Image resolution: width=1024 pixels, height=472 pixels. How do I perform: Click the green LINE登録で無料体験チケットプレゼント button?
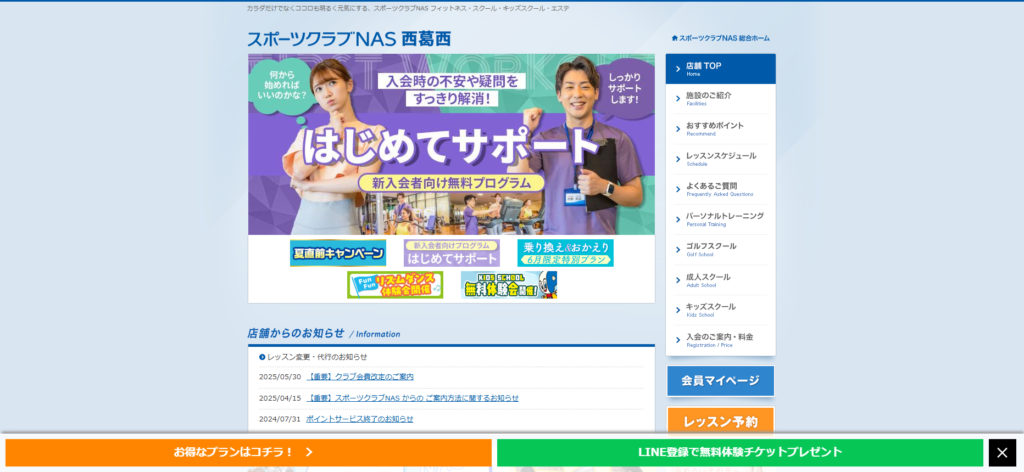(x=740, y=453)
